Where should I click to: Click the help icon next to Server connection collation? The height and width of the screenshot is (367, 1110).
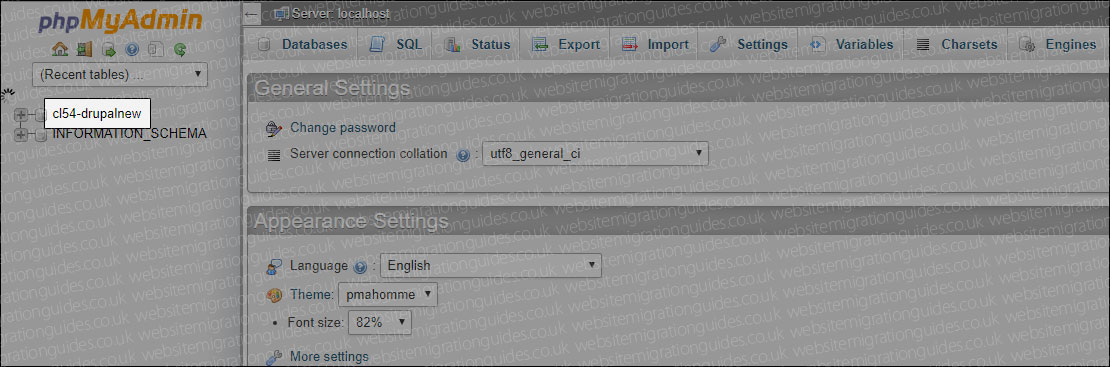pyautogui.click(x=464, y=154)
